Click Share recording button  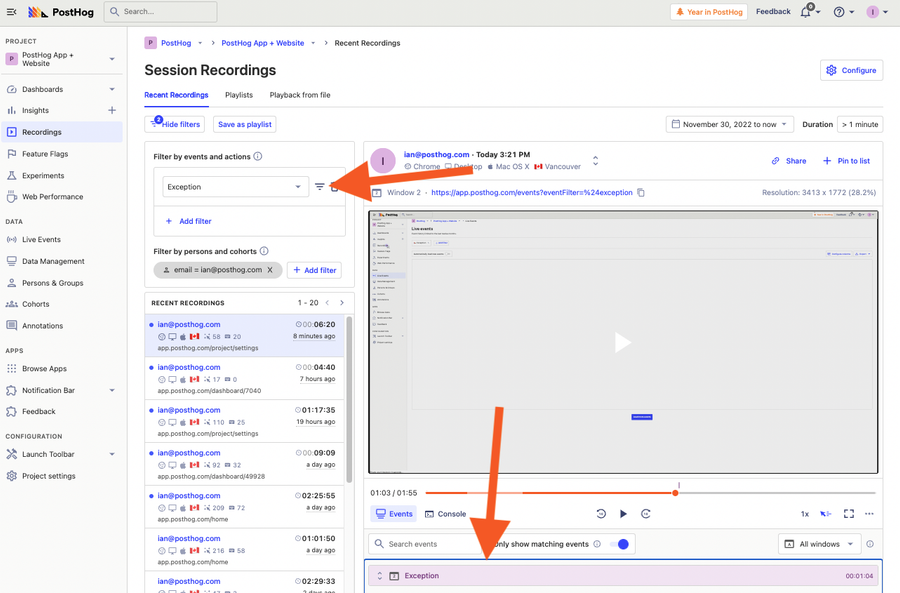coord(789,161)
